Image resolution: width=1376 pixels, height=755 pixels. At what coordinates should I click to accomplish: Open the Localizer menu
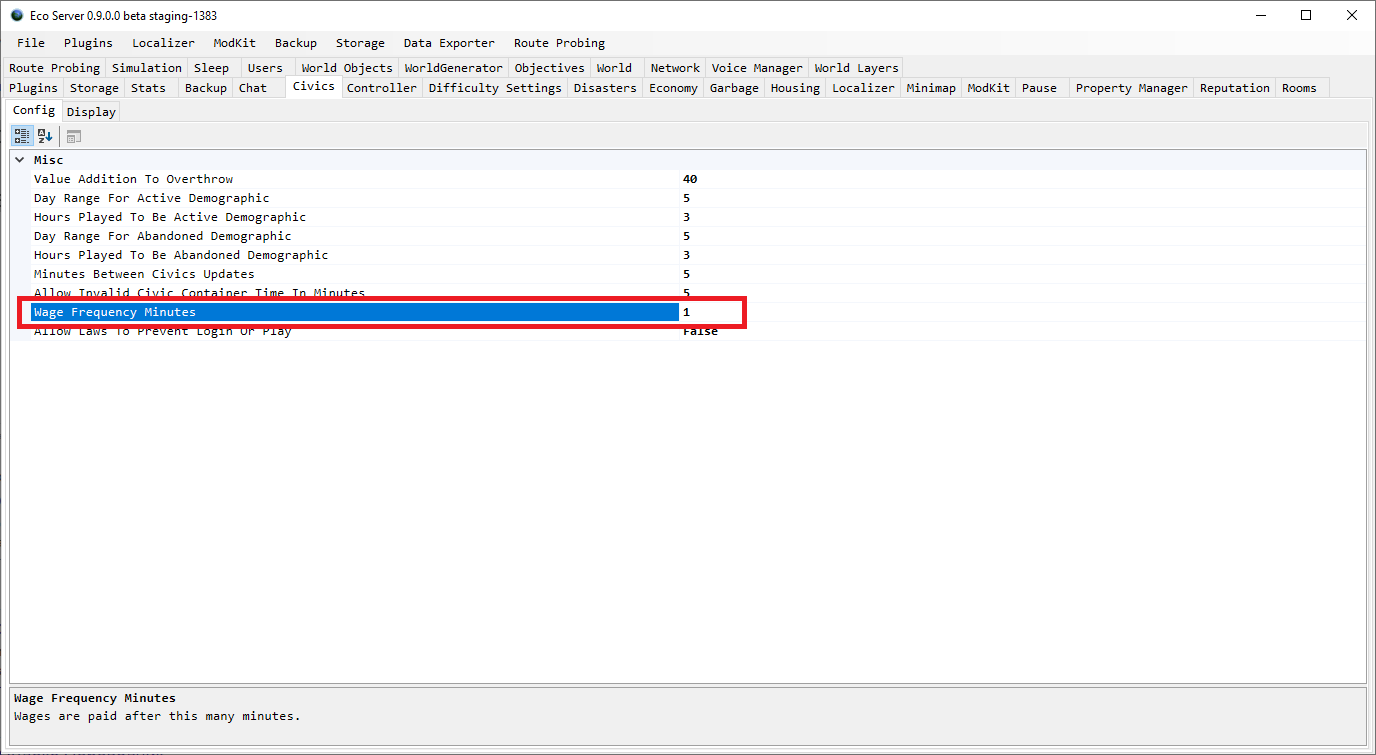(163, 43)
